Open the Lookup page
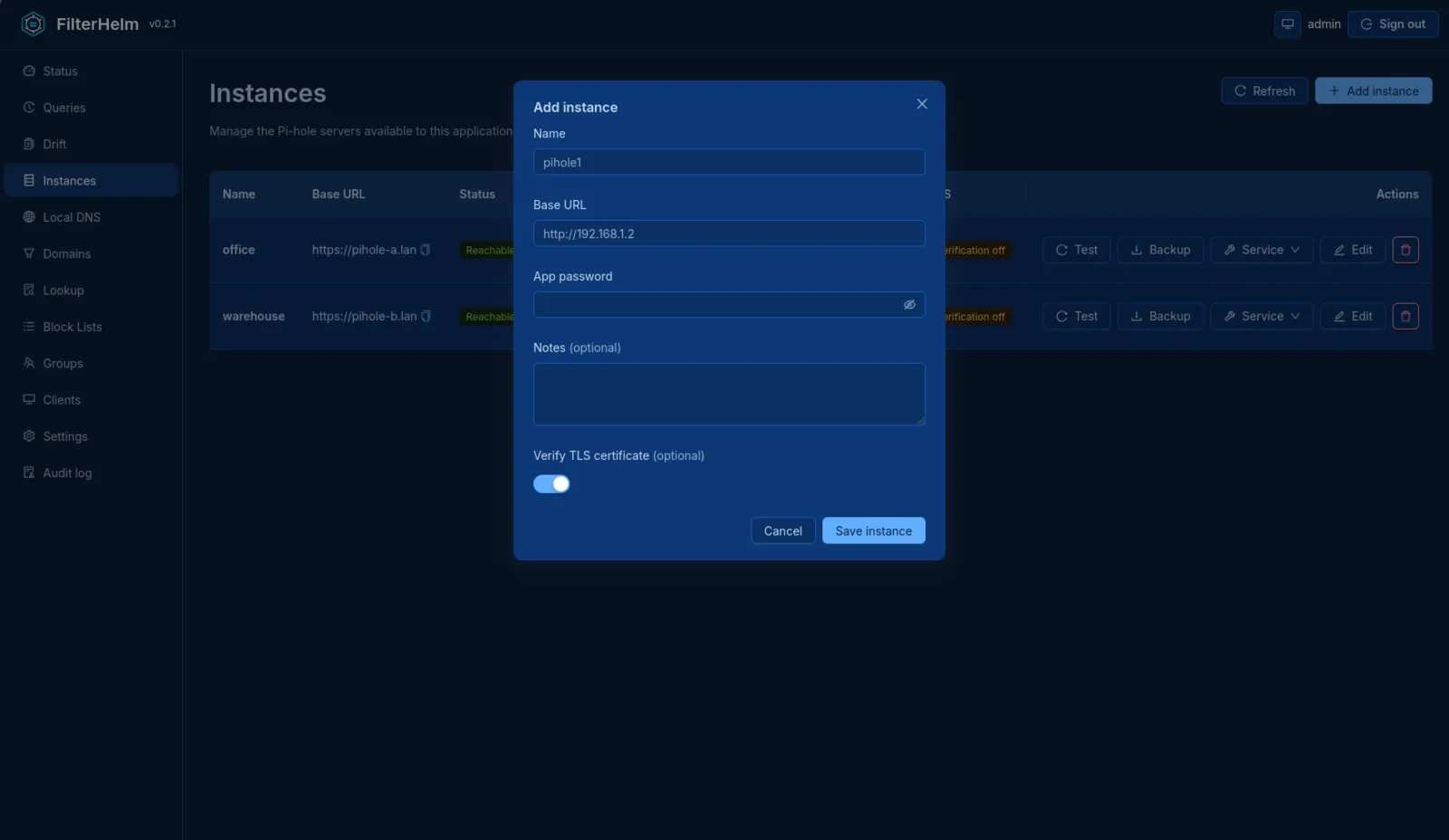 click(x=91, y=291)
